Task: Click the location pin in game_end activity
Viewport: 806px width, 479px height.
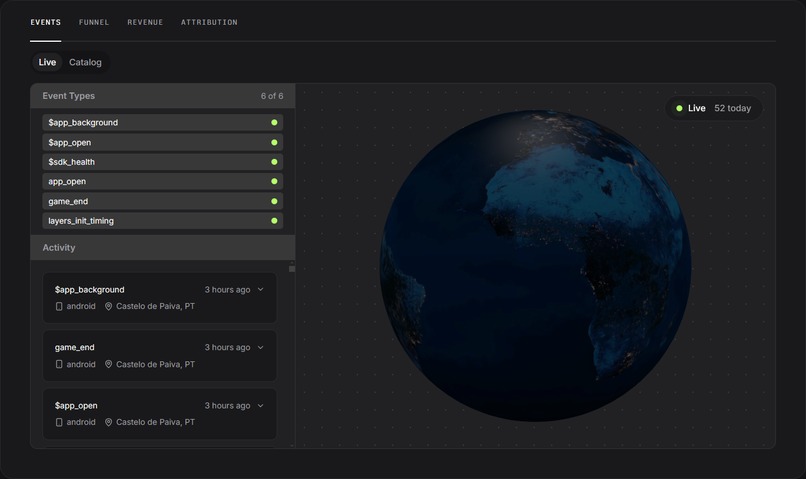Action: [x=108, y=364]
